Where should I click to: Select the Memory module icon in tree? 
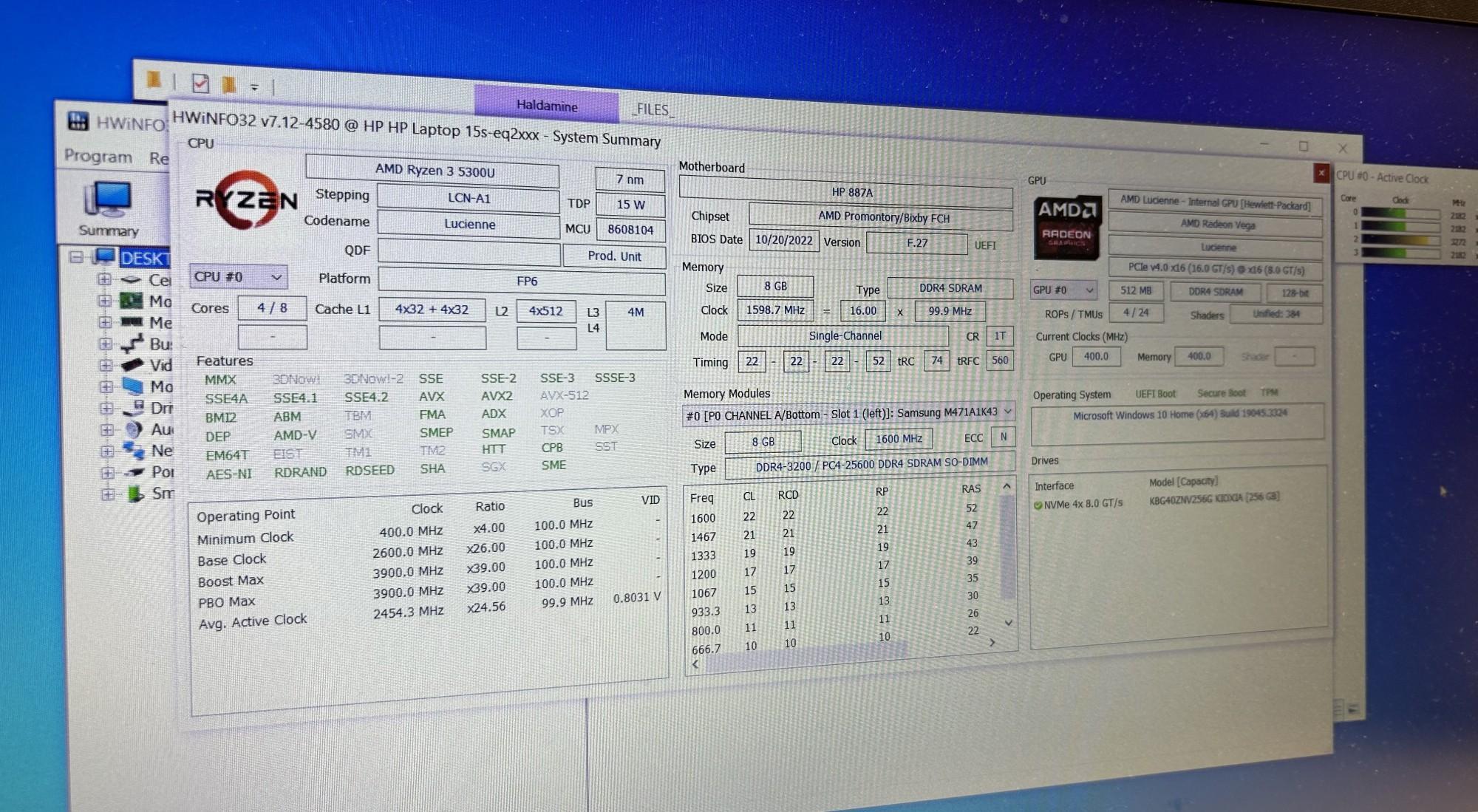point(132,321)
